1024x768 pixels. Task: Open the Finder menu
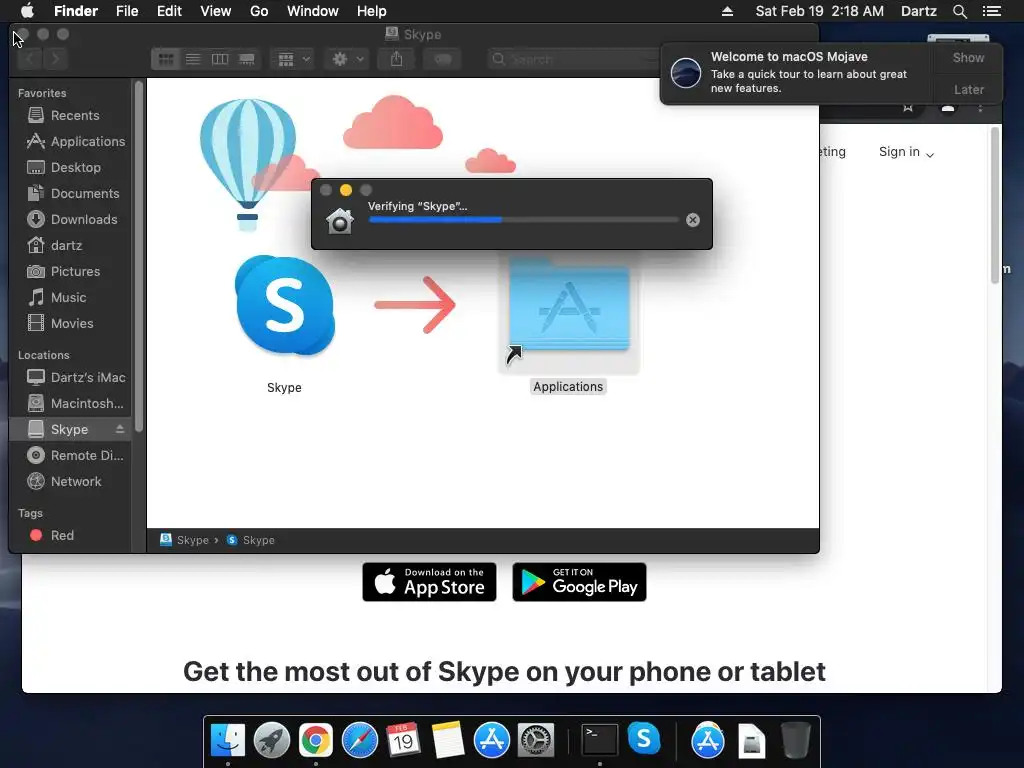[x=76, y=11]
